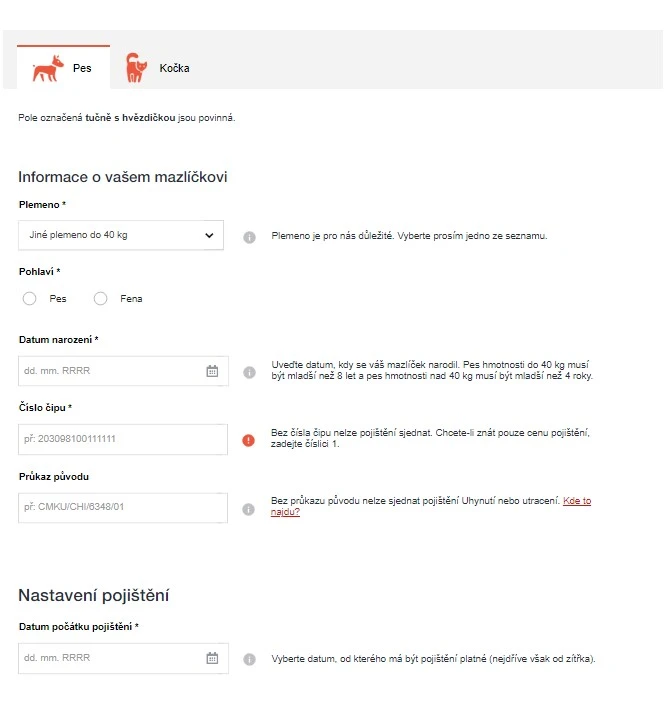Screen dimensions: 669x706
Task: Select the Pes radio button
Action: tap(30, 299)
